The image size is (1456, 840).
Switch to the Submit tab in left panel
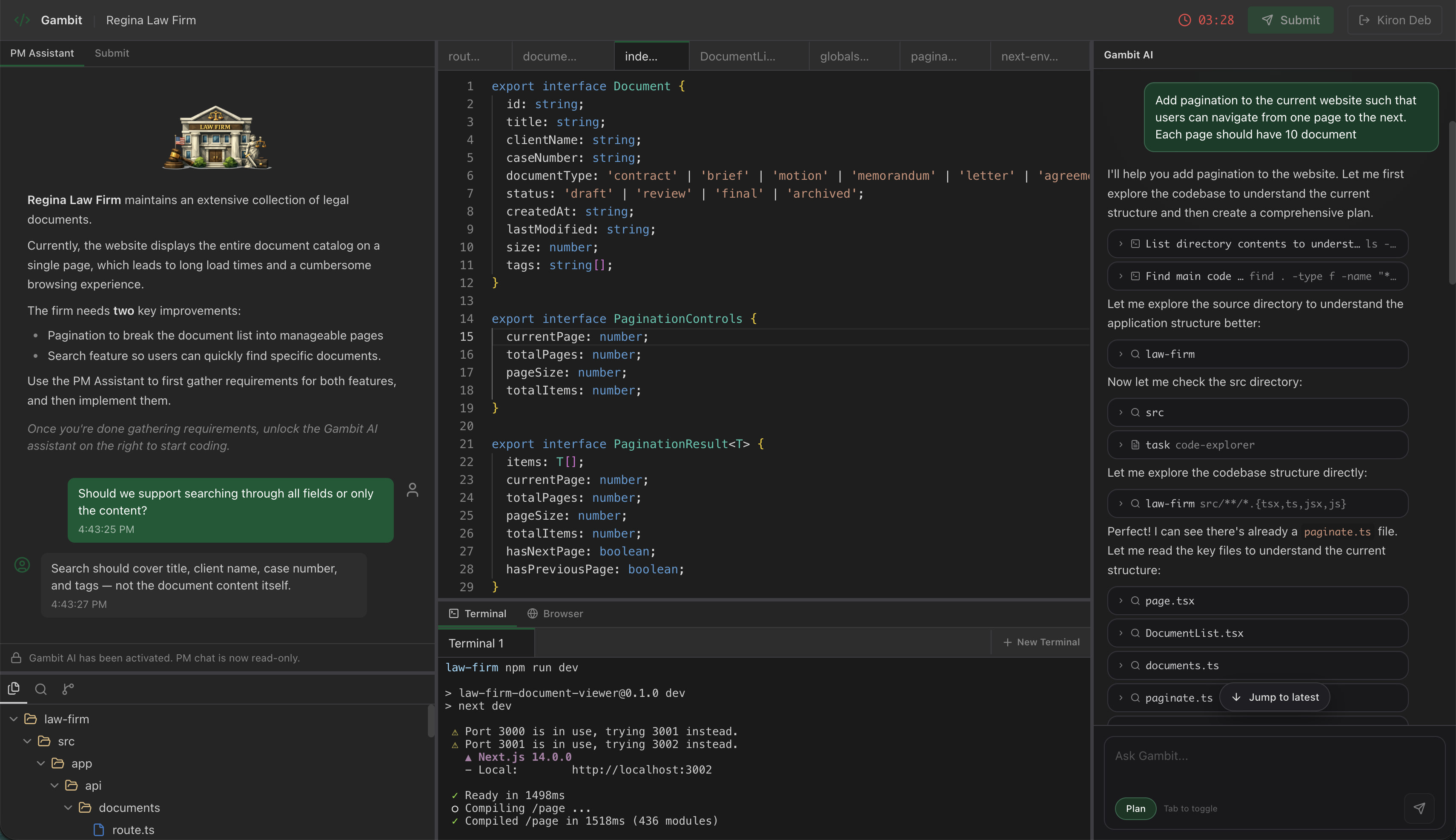tap(112, 53)
